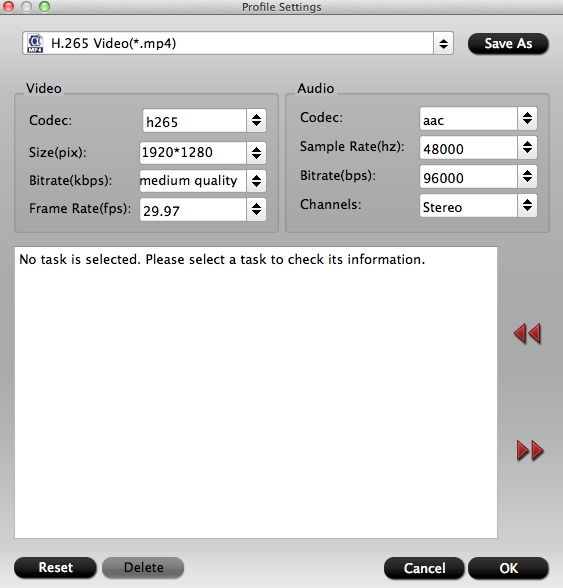Click inside the task information text area

pyautogui.click(x=256, y=393)
